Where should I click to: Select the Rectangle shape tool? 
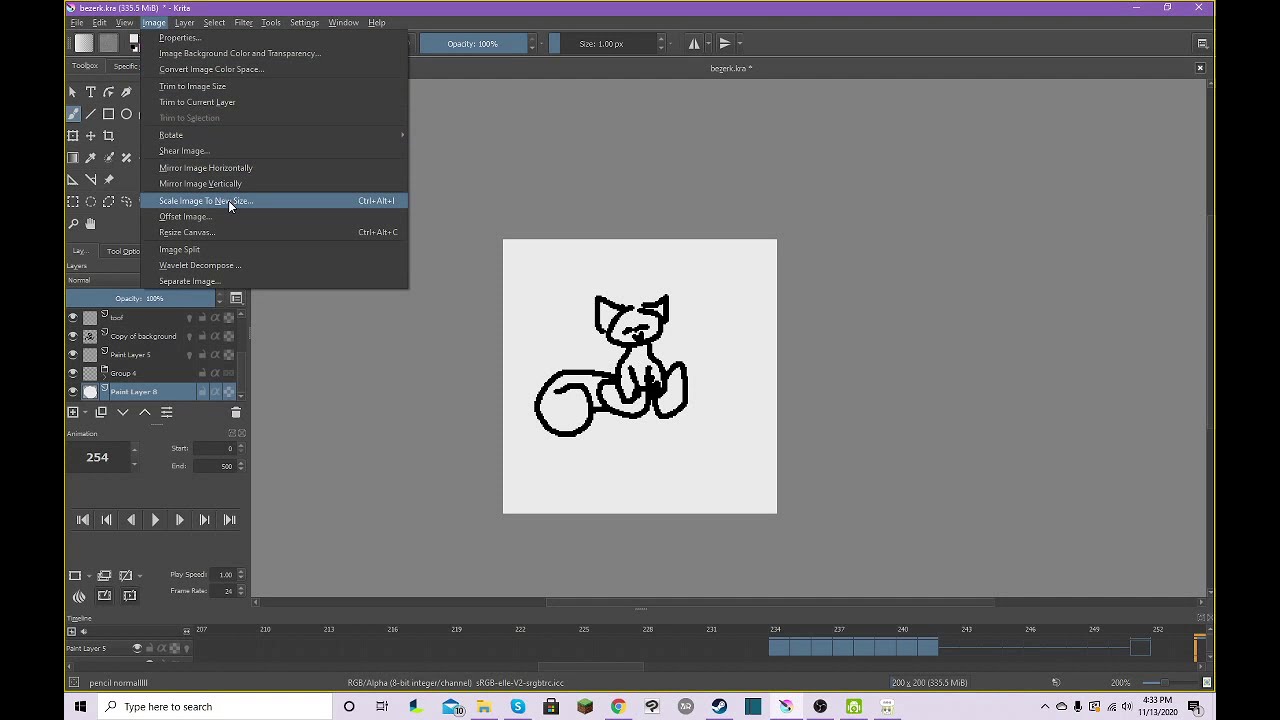point(108,114)
